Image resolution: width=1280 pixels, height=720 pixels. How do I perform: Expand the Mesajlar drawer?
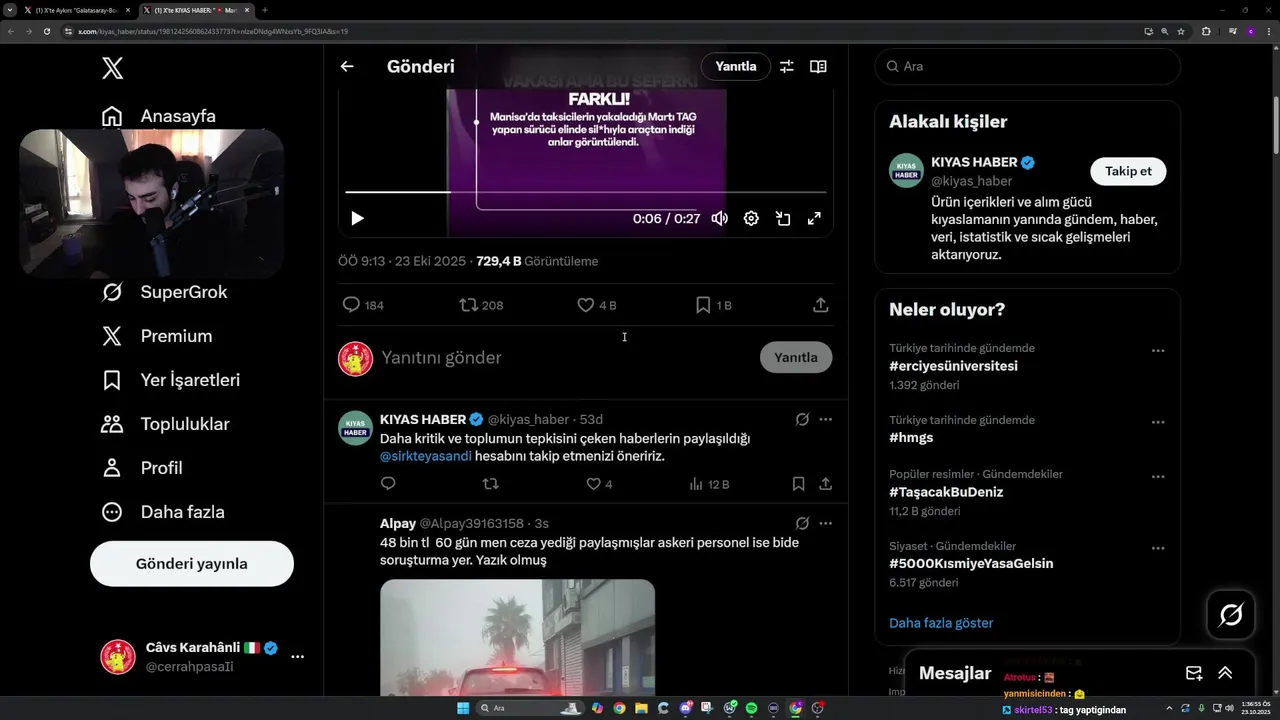(1225, 673)
